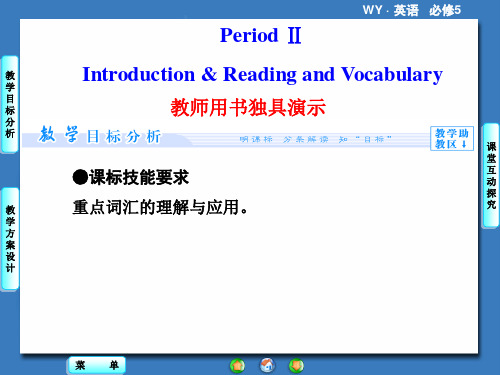
Task: Click 'Introduction & Reading and Vocabulary' heading
Action: click(x=263, y=75)
